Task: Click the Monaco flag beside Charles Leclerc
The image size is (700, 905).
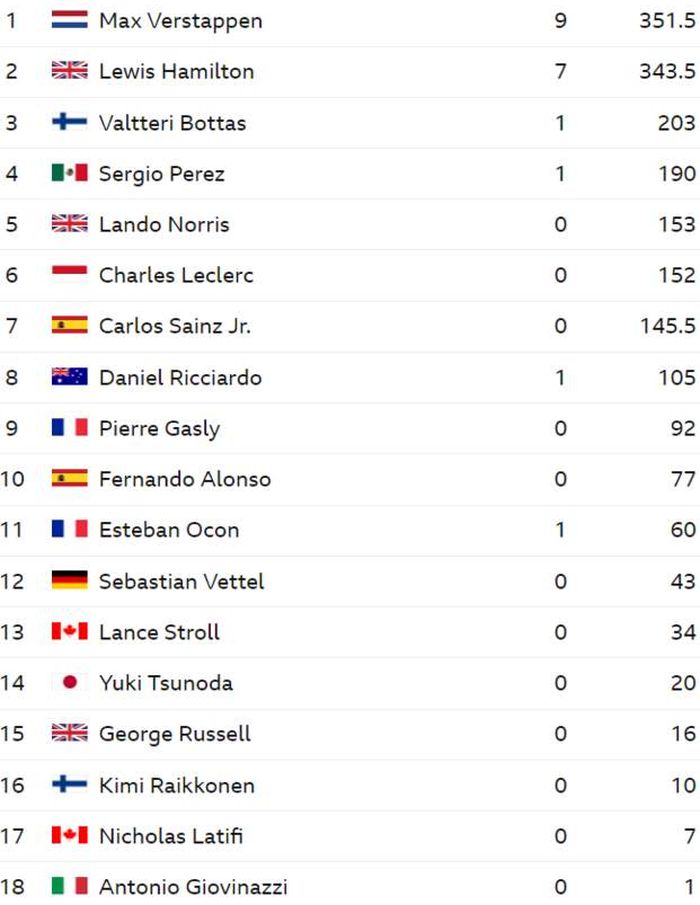Action: tap(69, 275)
